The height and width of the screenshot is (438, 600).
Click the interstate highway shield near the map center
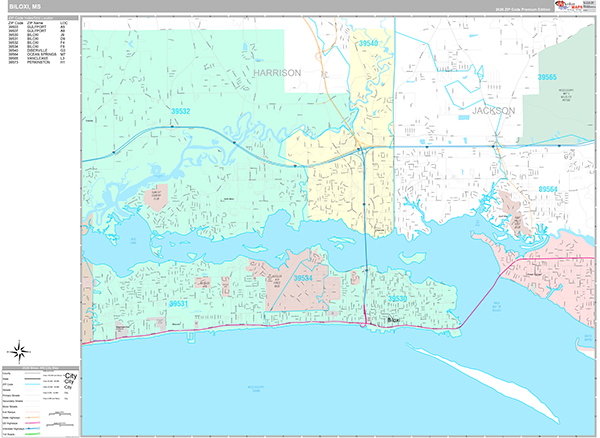pyautogui.click(x=360, y=150)
